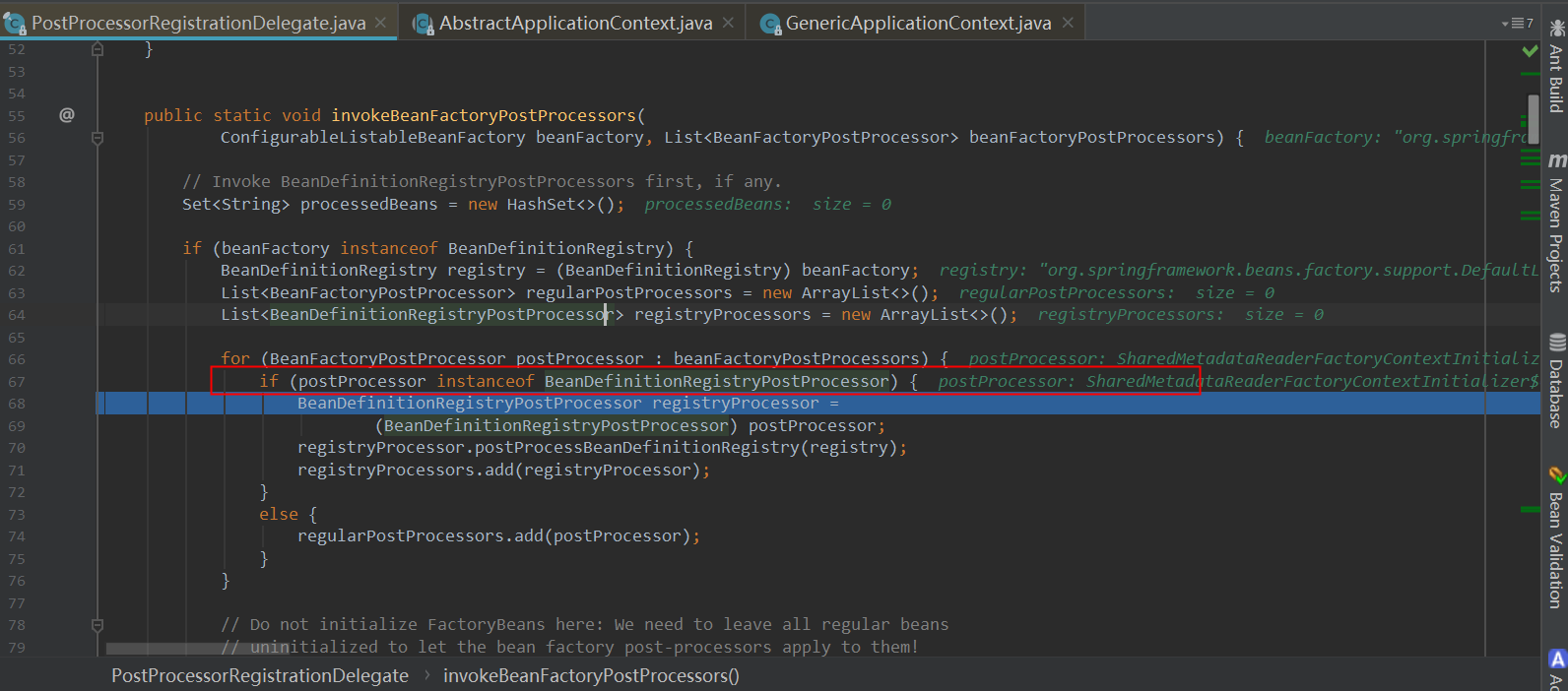Click the class icon on PostProcessorRegistrationDelegate.java tab
Viewport: 1568px width, 691px height.
point(15,24)
